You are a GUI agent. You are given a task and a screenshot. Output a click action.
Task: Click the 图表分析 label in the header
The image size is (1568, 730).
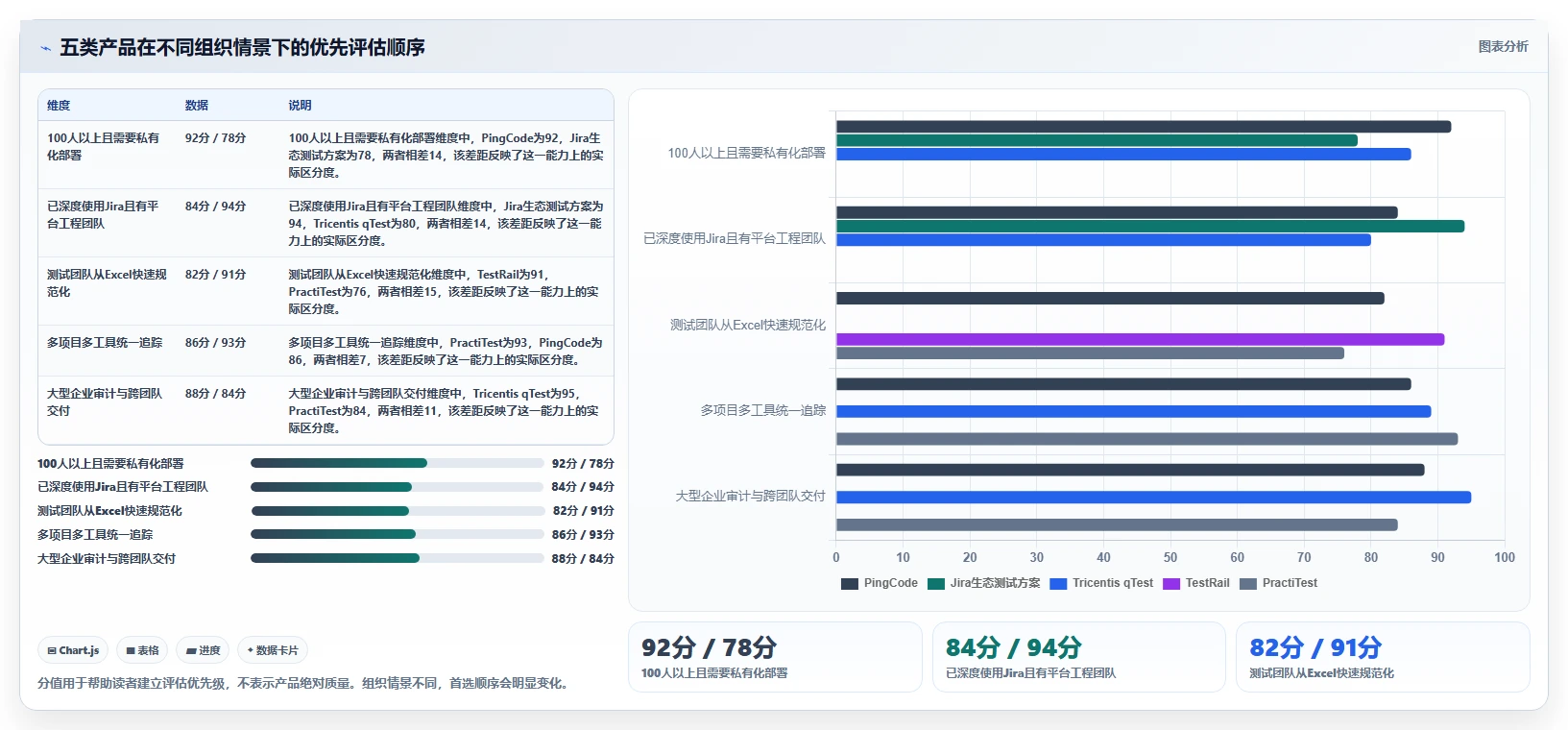(1503, 46)
